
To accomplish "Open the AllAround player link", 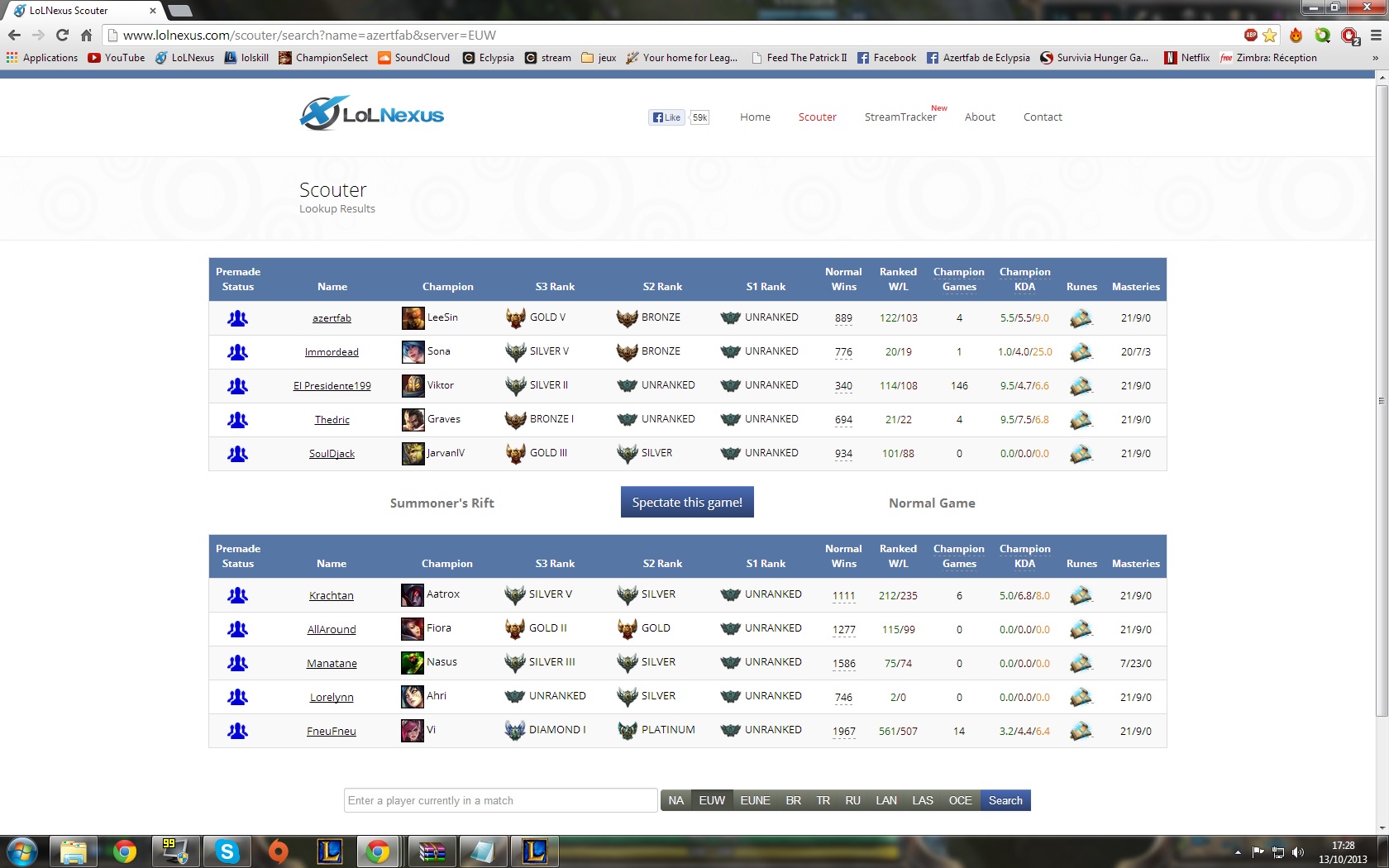I will click(x=332, y=630).
